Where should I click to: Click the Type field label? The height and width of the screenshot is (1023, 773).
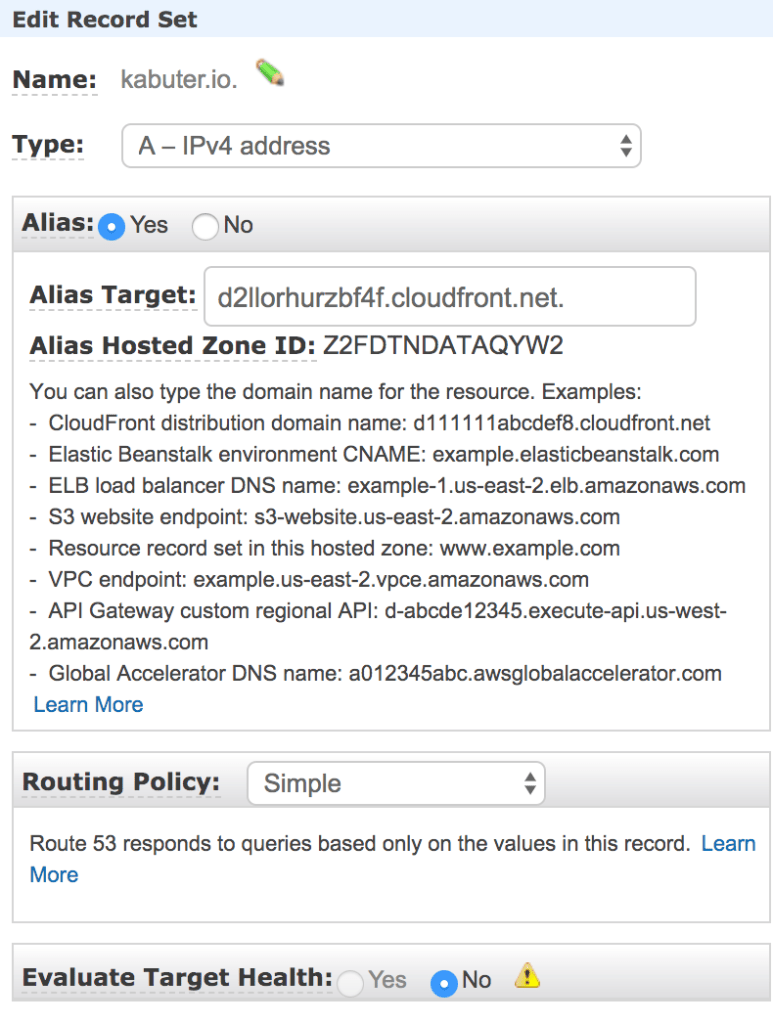47,145
